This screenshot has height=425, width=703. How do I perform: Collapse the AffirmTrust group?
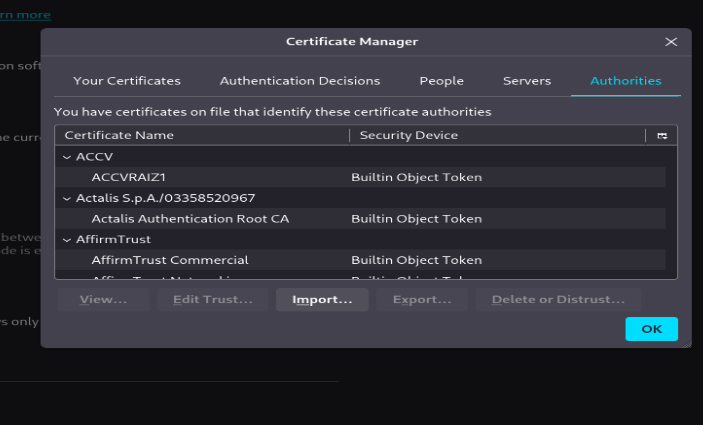[67, 240]
